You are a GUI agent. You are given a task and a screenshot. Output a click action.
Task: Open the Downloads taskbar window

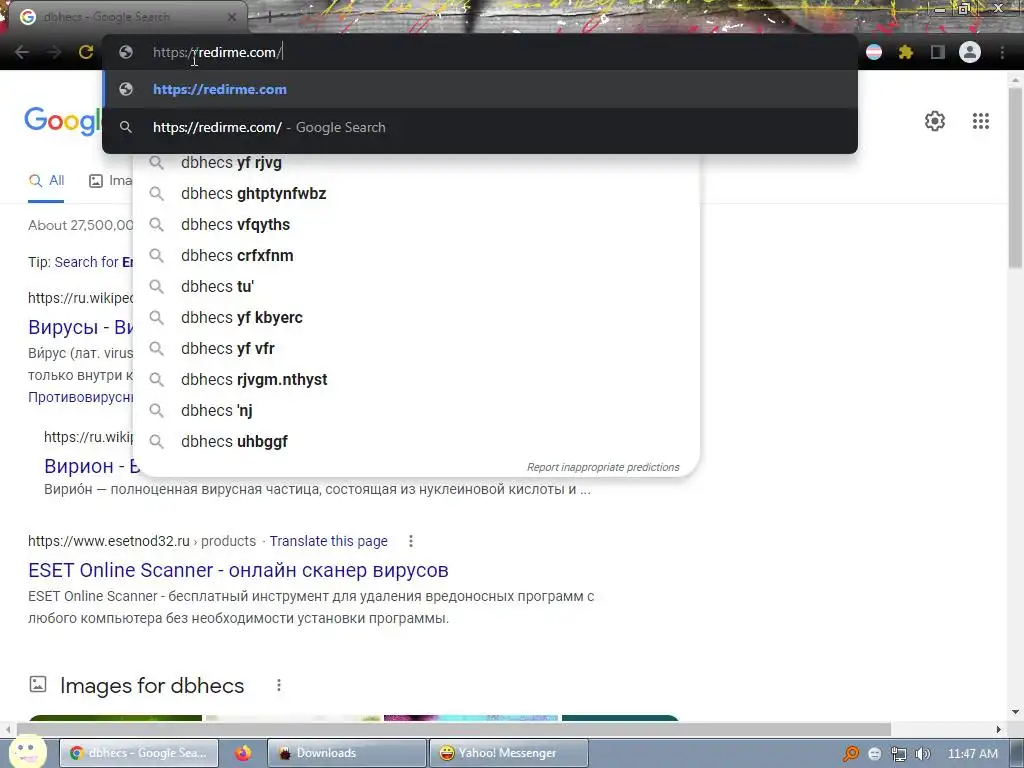pyautogui.click(x=347, y=753)
